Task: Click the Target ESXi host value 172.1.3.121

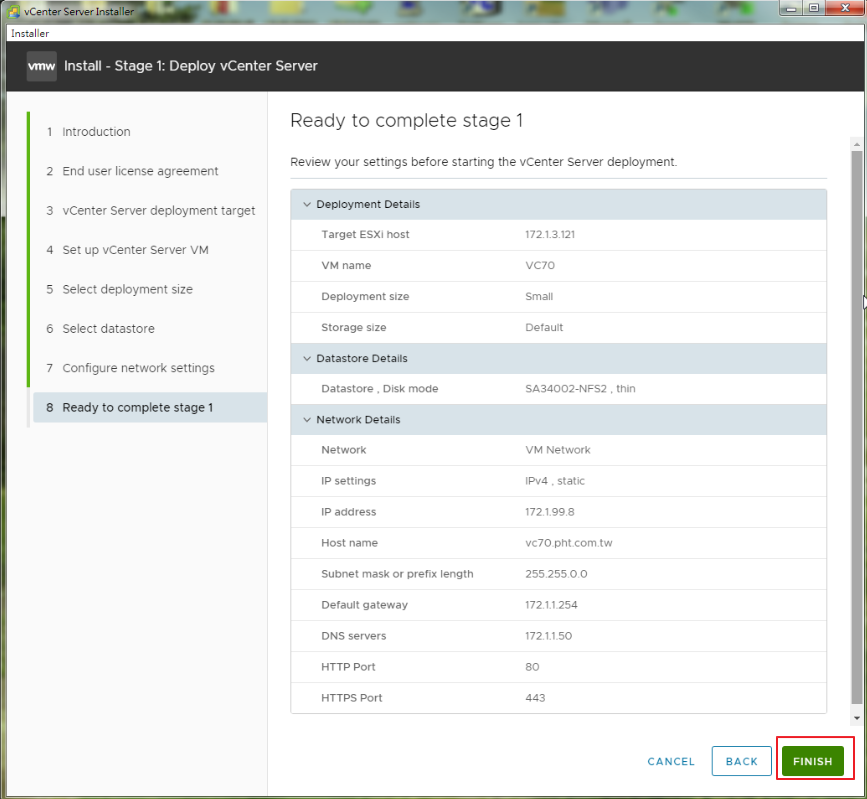Action: [550, 234]
